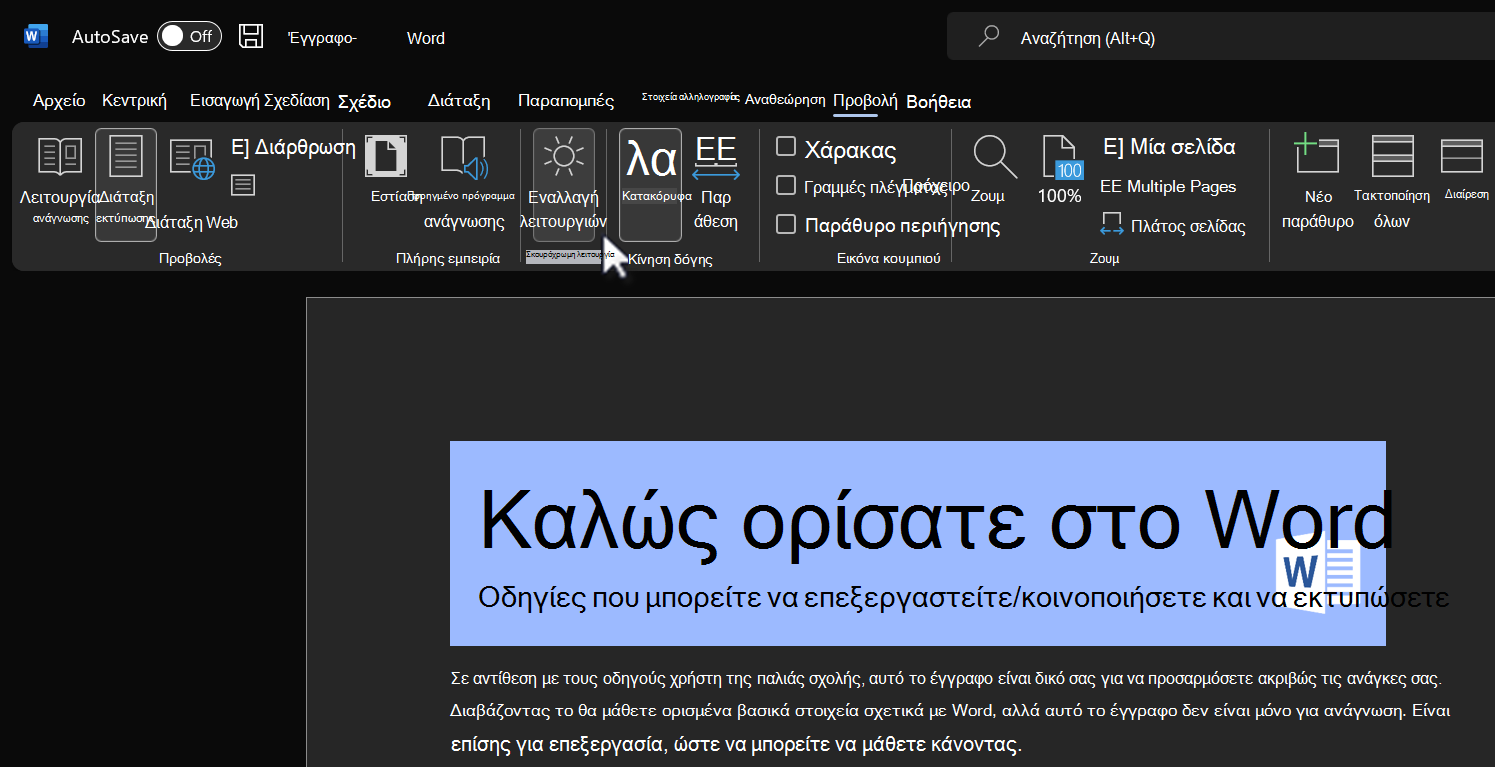Screen dimensions: 1495x767
Task: Click the Αναζήτηση (Alt+Q) search box
Action: [1220, 38]
